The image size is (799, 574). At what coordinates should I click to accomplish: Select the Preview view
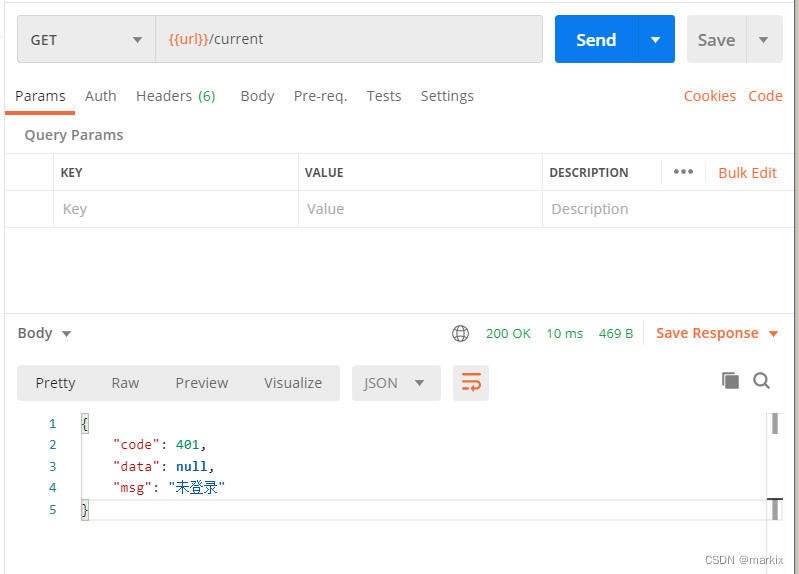[x=202, y=383]
